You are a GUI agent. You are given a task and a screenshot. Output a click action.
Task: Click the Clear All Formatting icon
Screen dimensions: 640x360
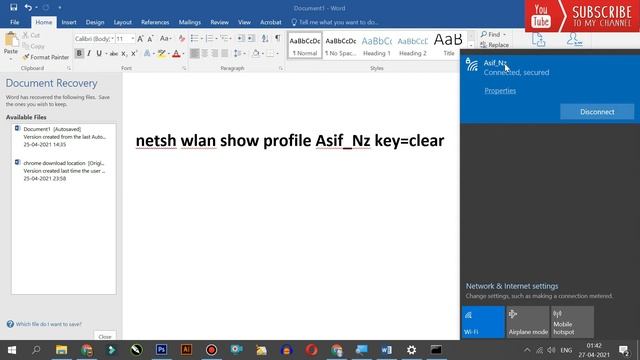click(182, 39)
